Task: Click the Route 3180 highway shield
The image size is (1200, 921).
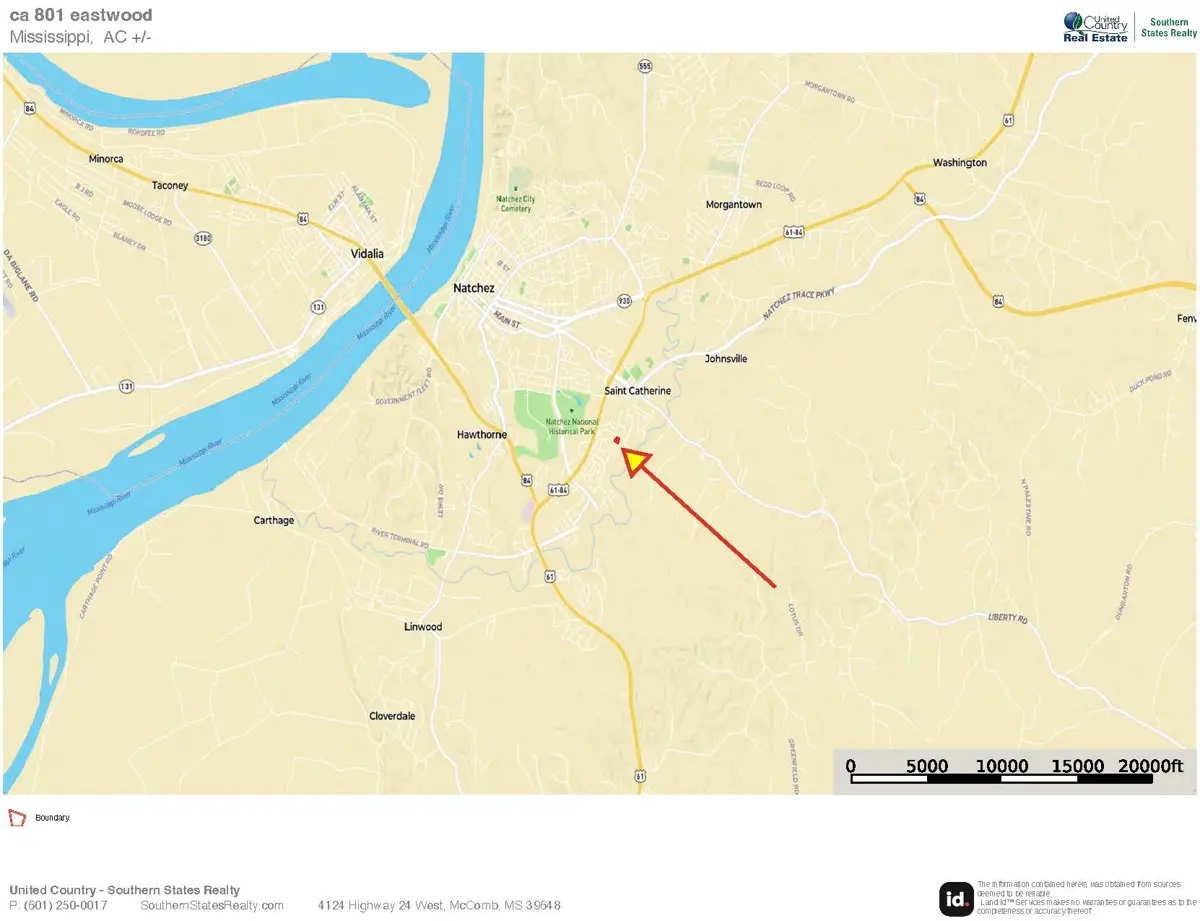Action: (x=204, y=238)
